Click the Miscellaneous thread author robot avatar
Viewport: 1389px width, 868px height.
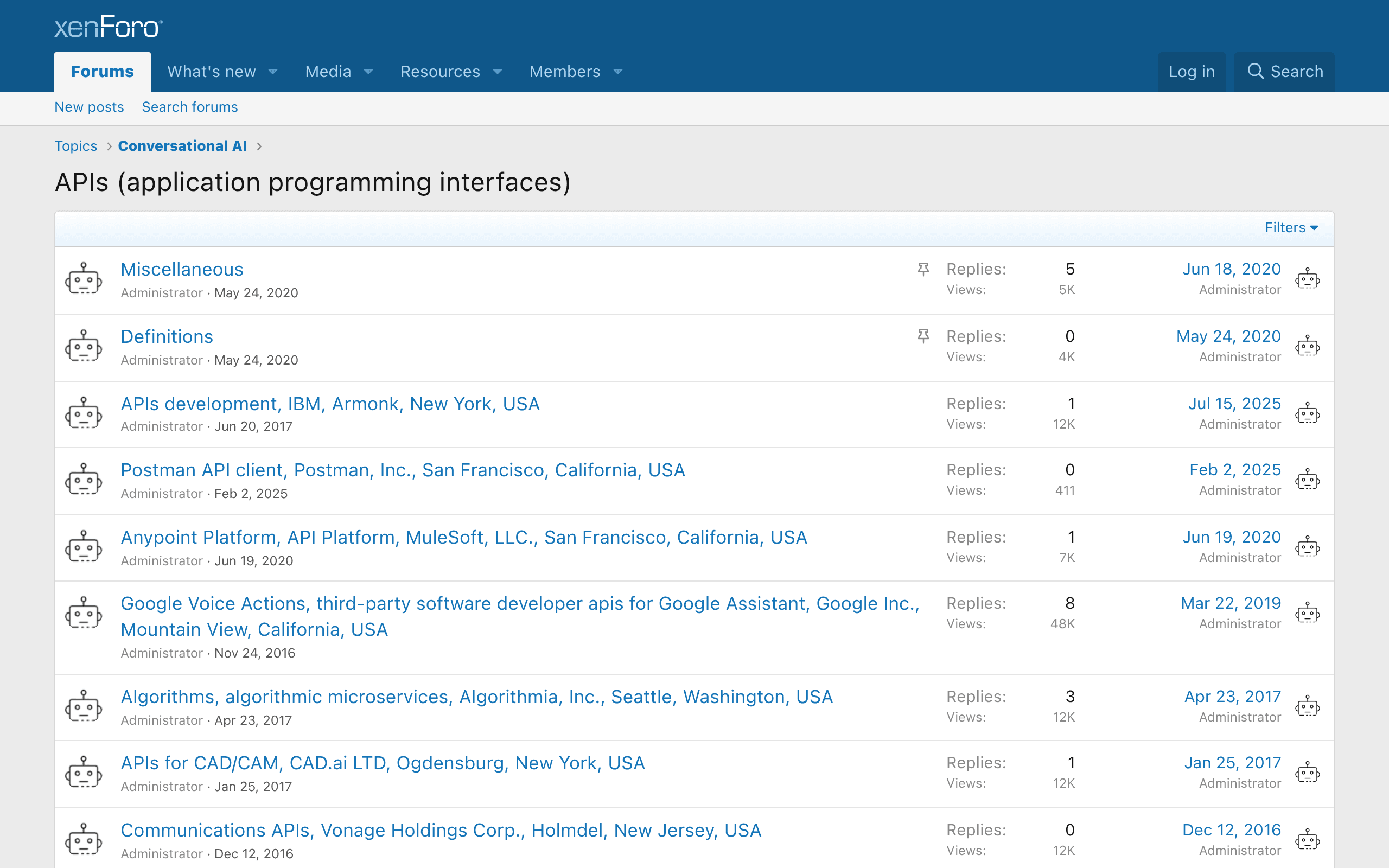(x=84, y=279)
